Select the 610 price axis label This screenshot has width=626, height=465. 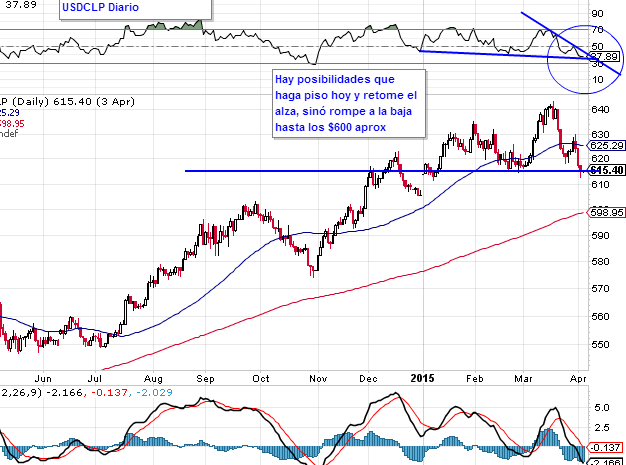(x=600, y=184)
